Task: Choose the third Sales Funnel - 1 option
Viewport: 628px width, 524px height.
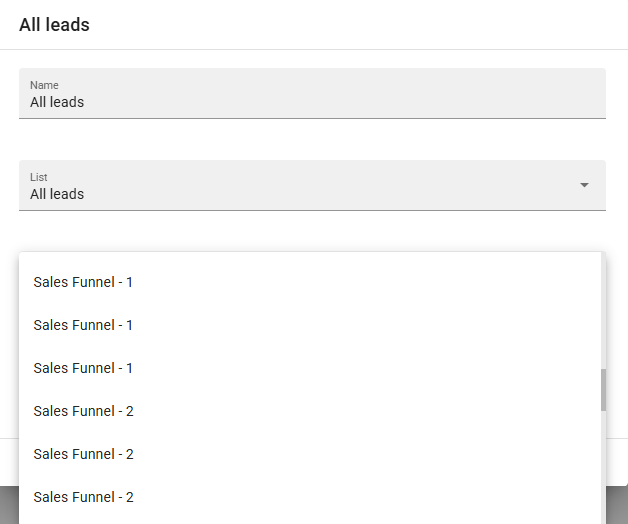Action: click(x=83, y=368)
